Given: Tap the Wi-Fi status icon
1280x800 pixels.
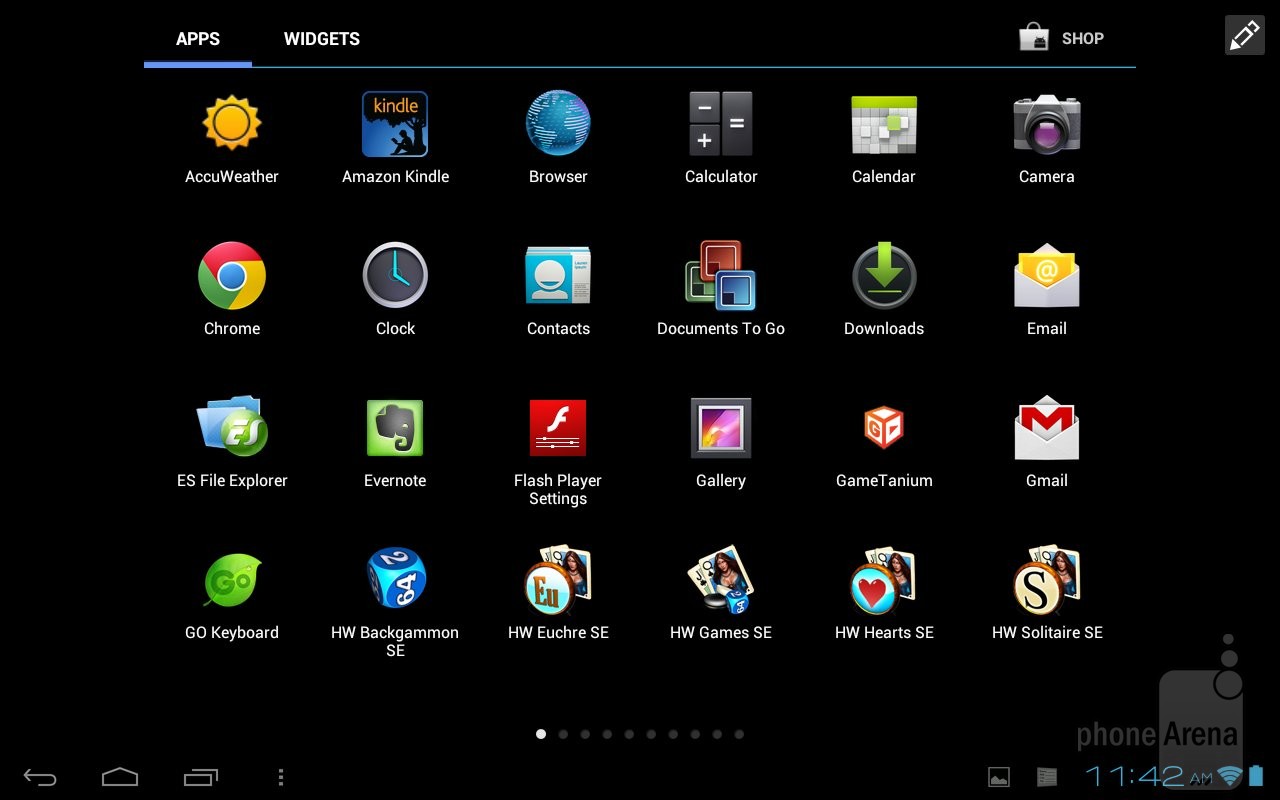Looking at the screenshot, I should point(1230,776).
